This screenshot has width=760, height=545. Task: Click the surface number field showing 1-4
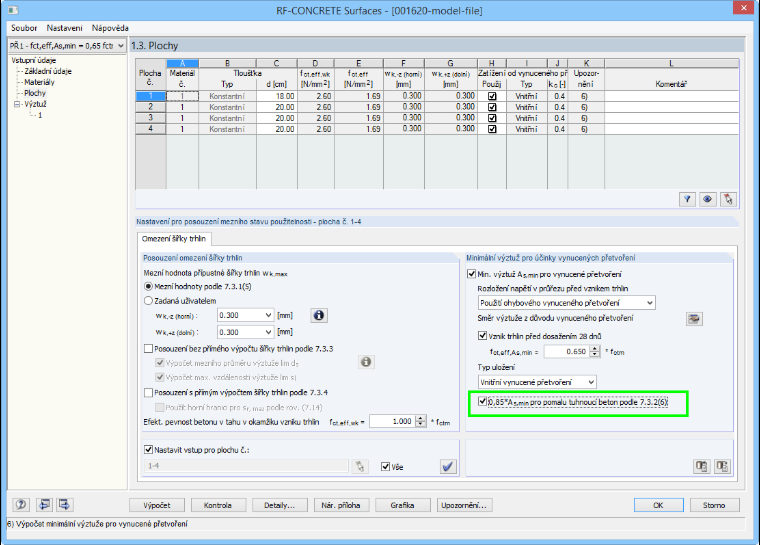pyautogui.click(x=246, y=466)
